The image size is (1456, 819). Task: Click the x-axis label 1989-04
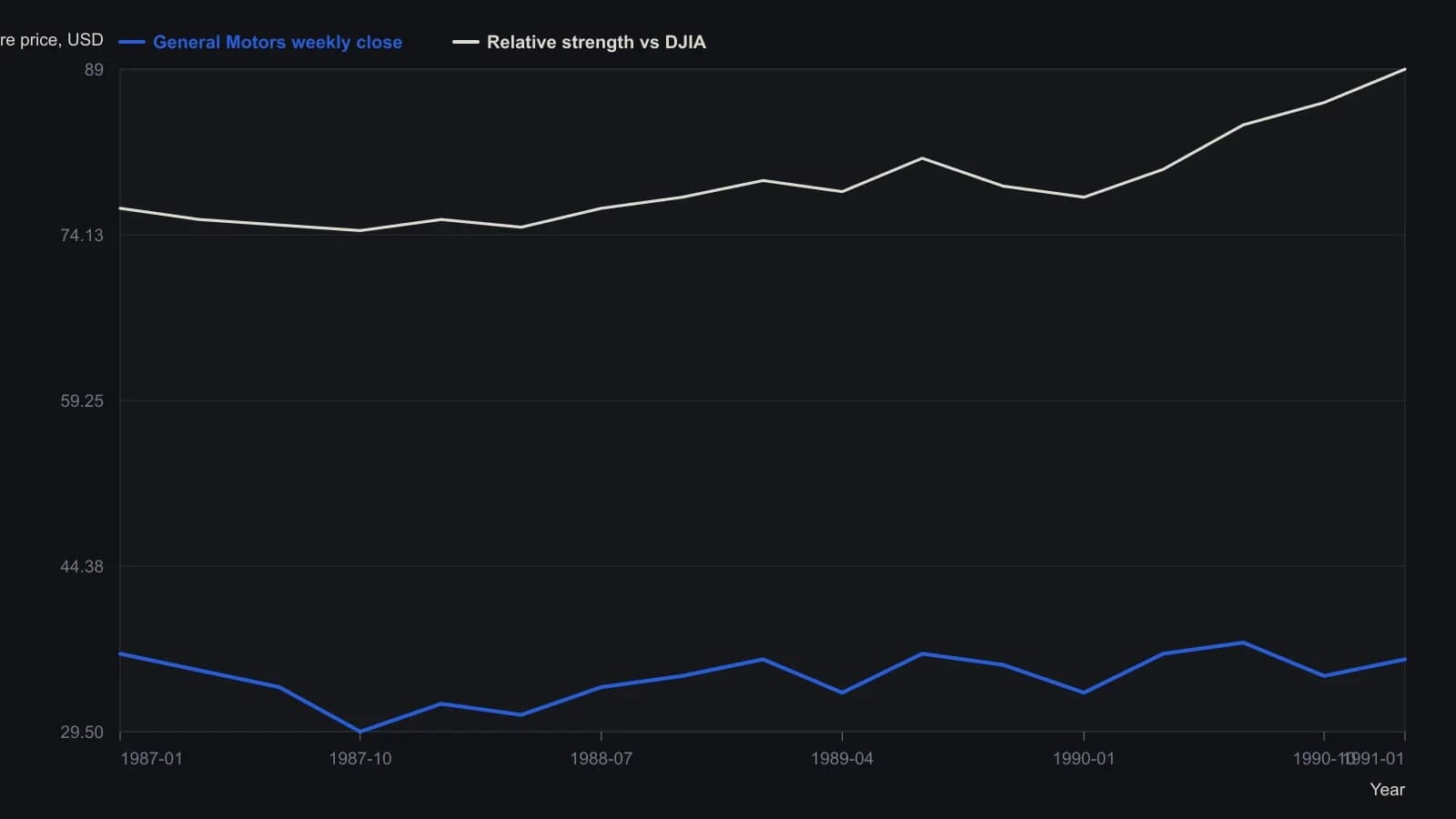(842, 759)
